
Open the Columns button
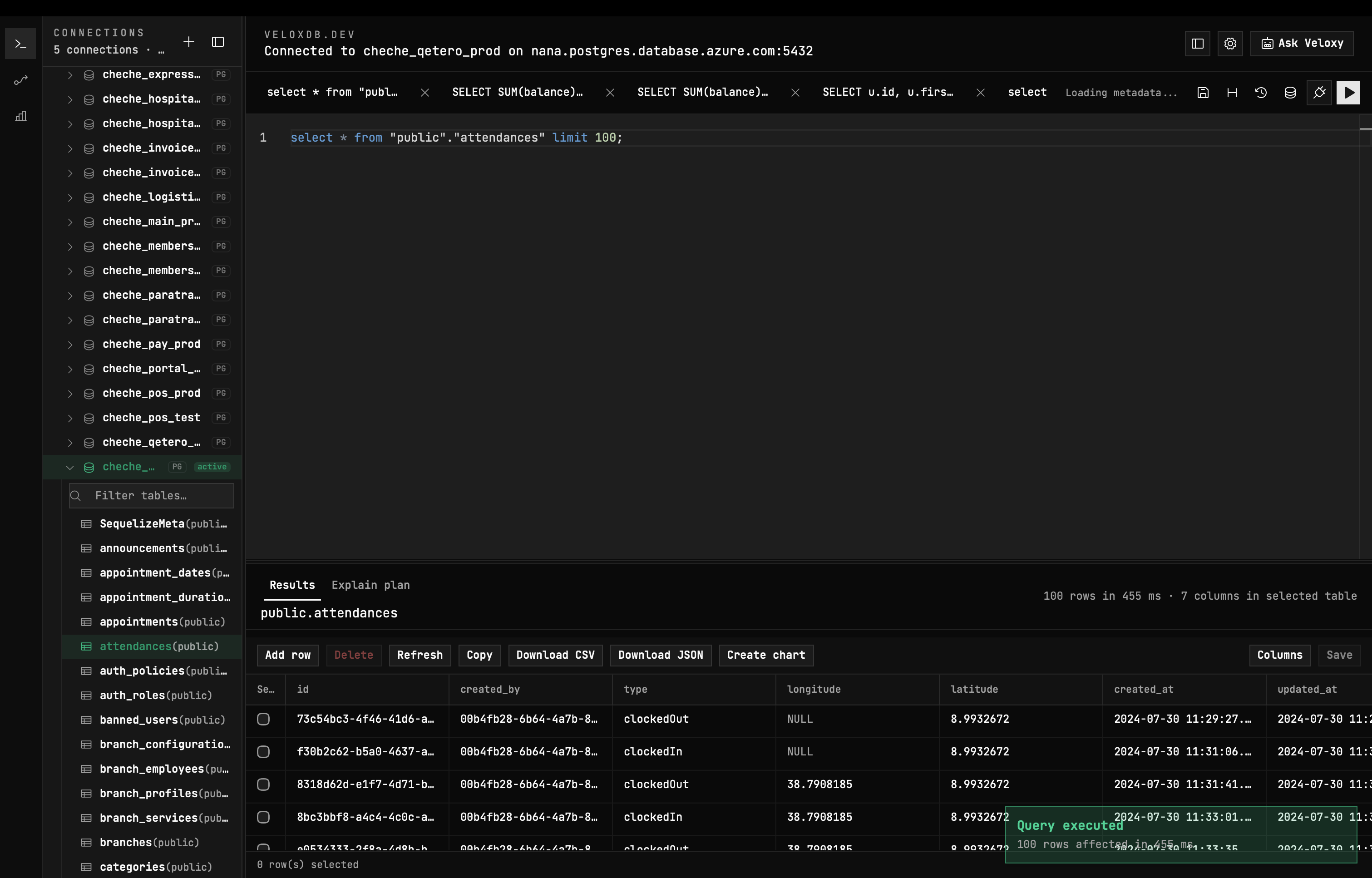pyautogui.click(x=1280, y=655)
